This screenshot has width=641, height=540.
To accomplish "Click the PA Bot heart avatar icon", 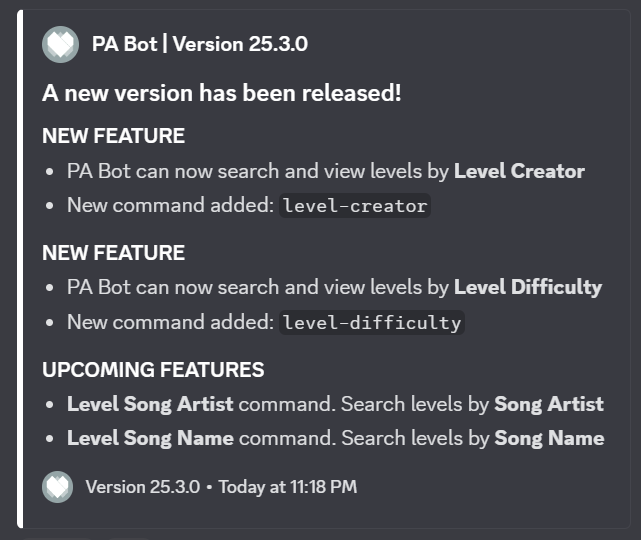I will point(60,45).
